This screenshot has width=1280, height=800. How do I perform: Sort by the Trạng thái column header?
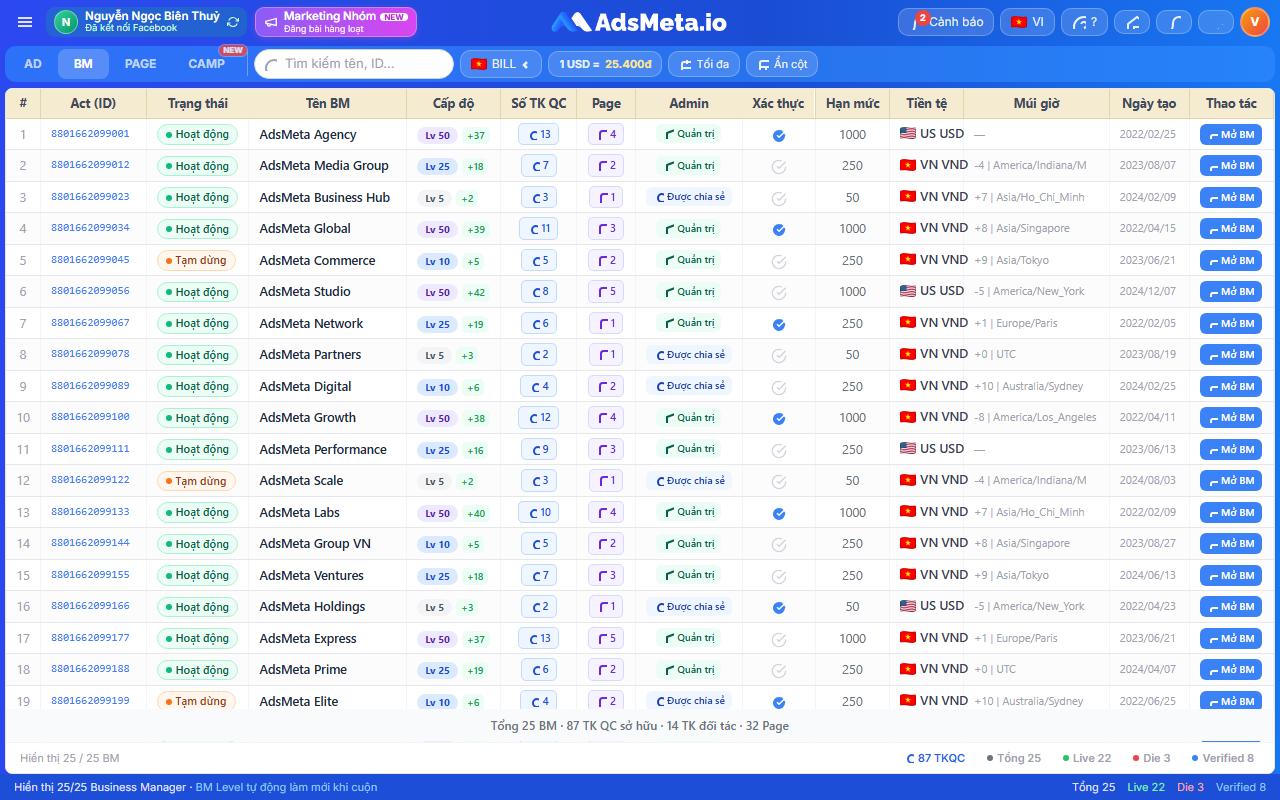point(198,104)
